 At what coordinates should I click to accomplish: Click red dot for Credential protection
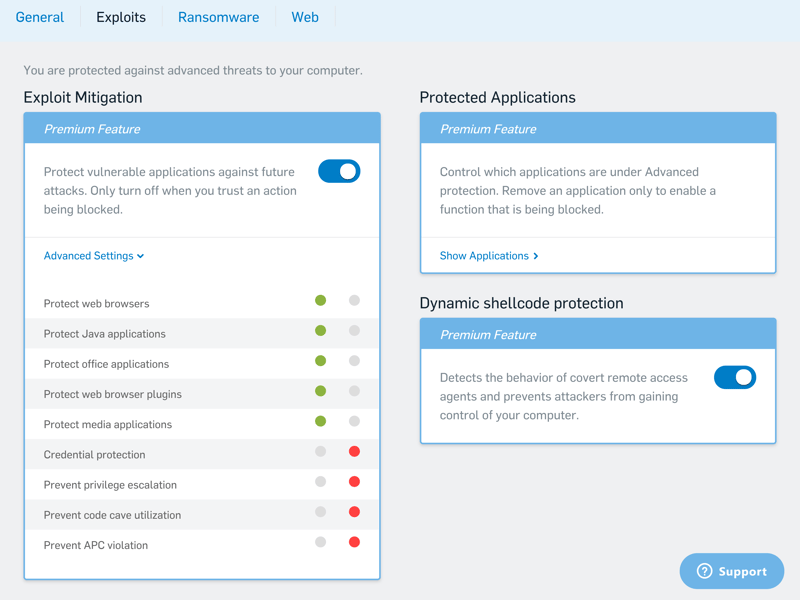click(354, 451)
